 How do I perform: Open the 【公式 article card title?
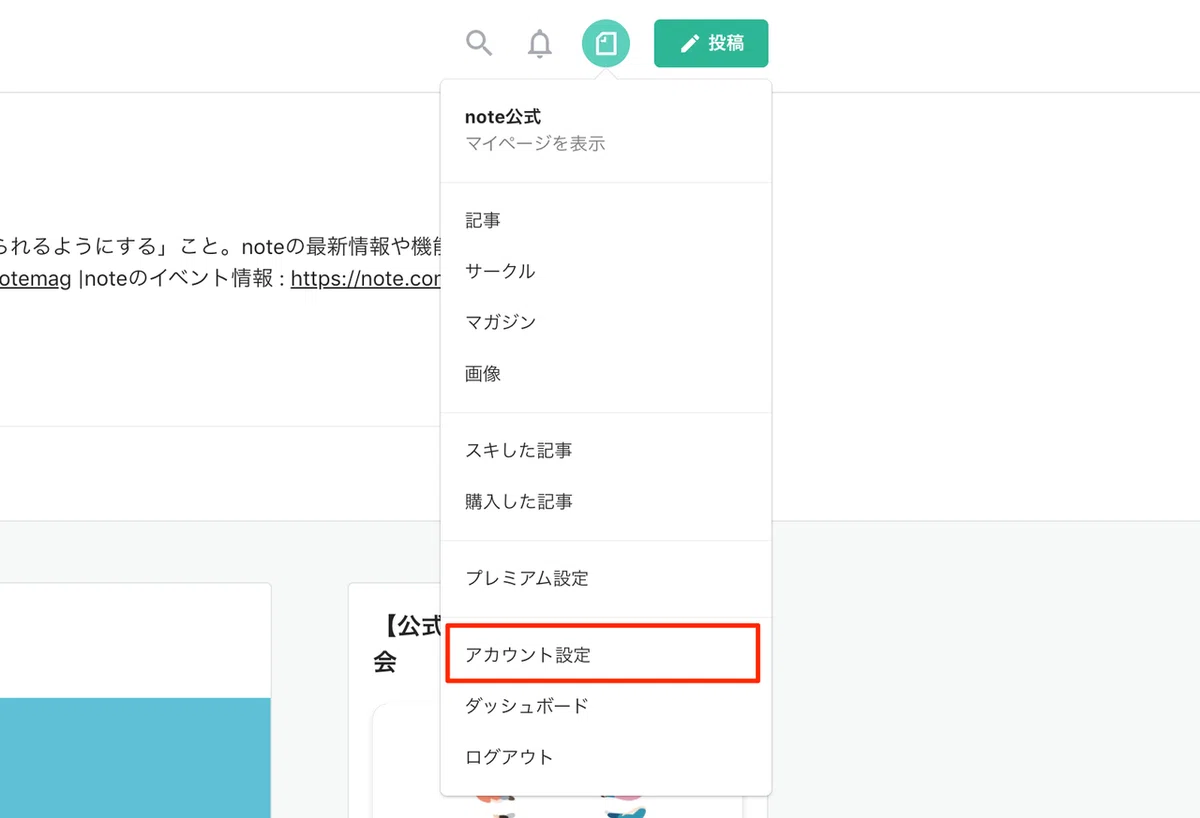pyautogui.click(x=408, y=643)
